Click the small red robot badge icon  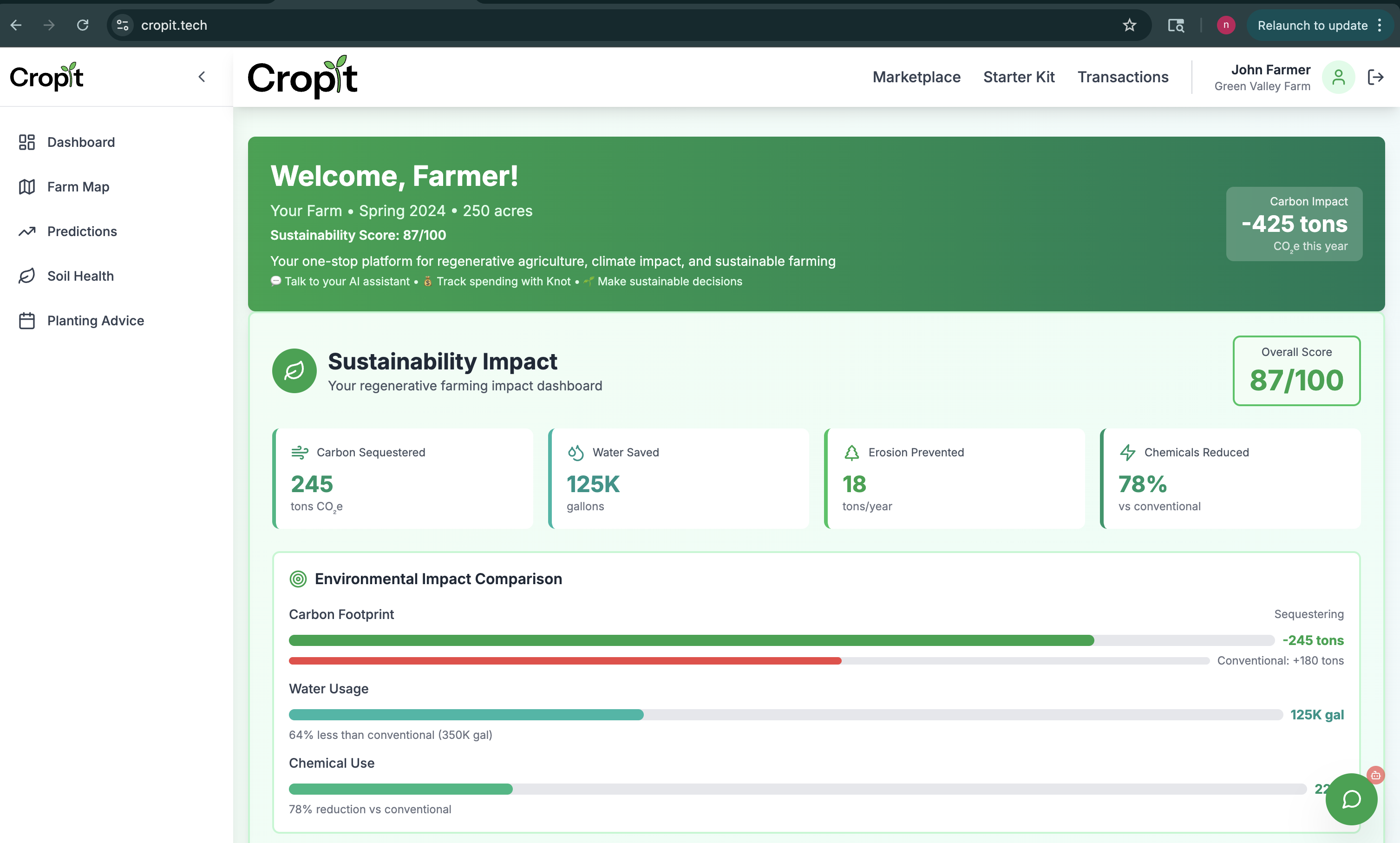tap(1375, 775)
